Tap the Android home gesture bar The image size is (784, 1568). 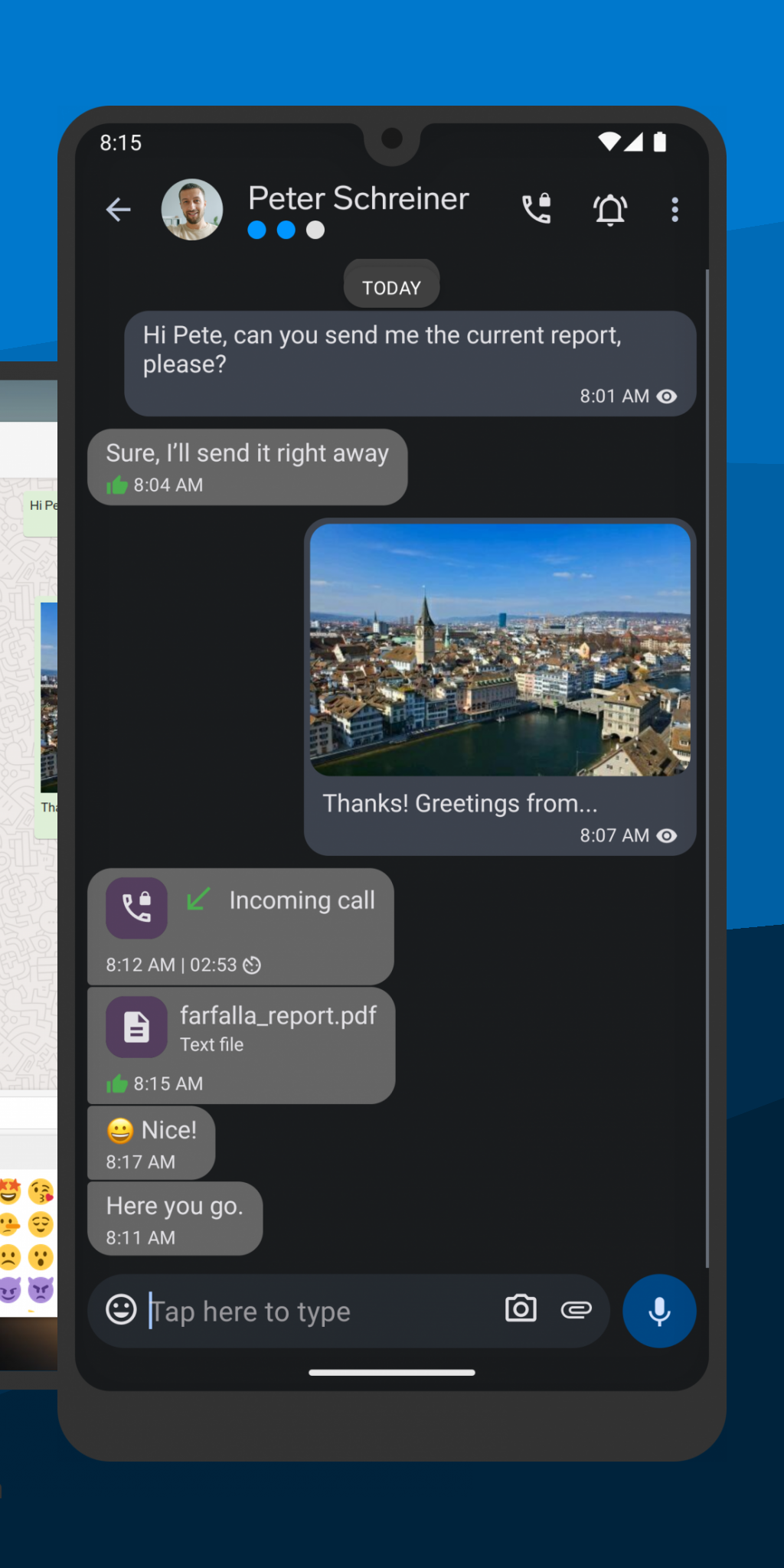(x=392, y=1373)
